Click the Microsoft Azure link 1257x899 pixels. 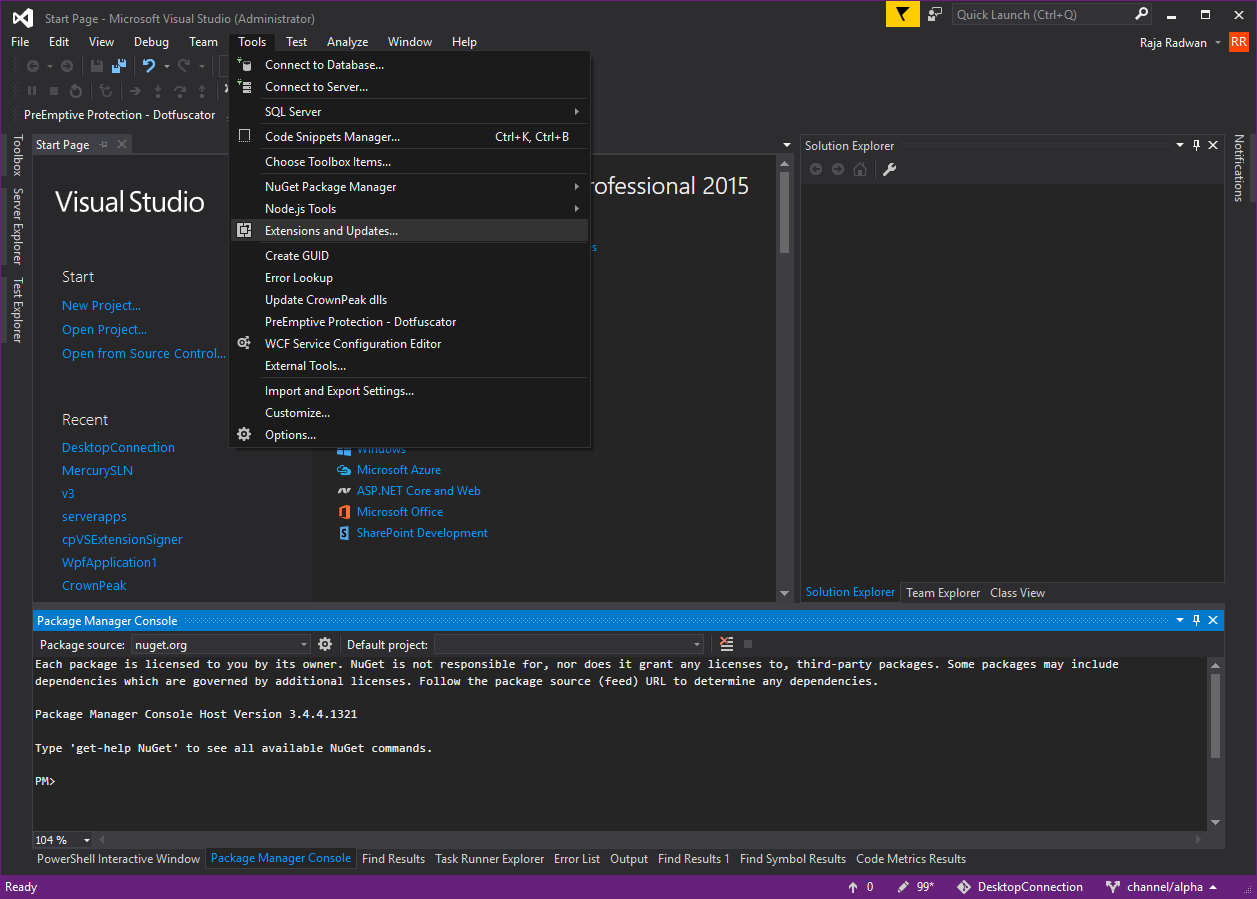[x=398, y=470]
